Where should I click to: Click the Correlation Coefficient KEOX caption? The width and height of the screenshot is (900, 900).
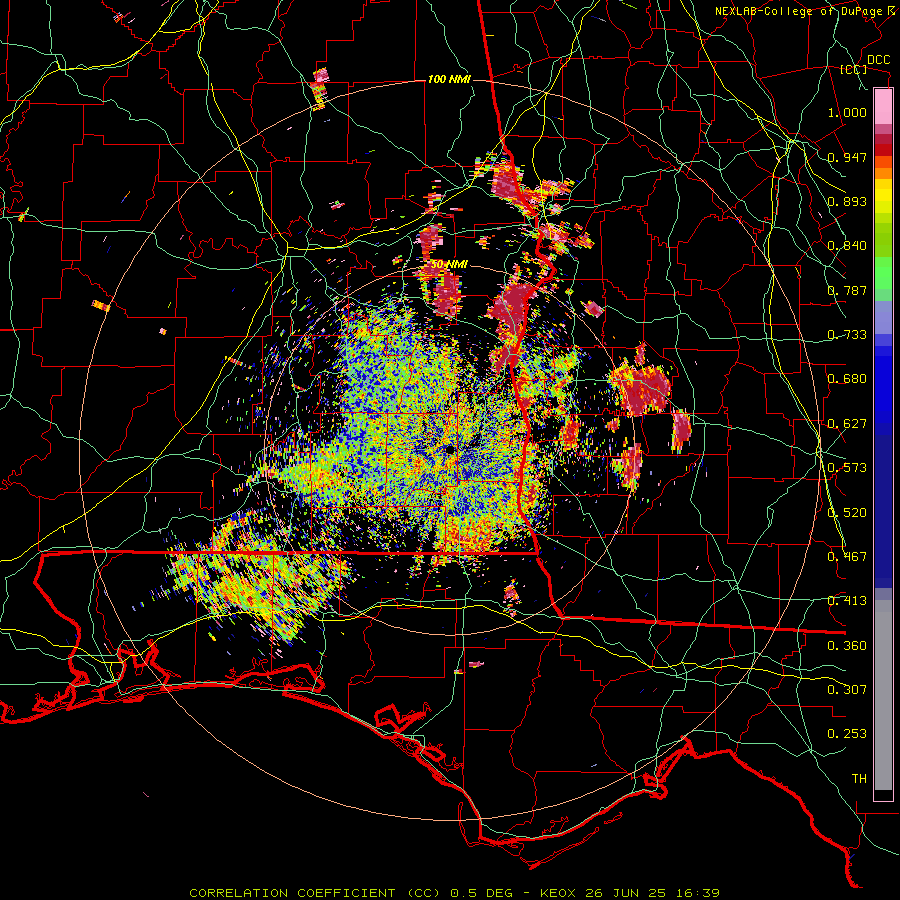(x=454, y=893)
